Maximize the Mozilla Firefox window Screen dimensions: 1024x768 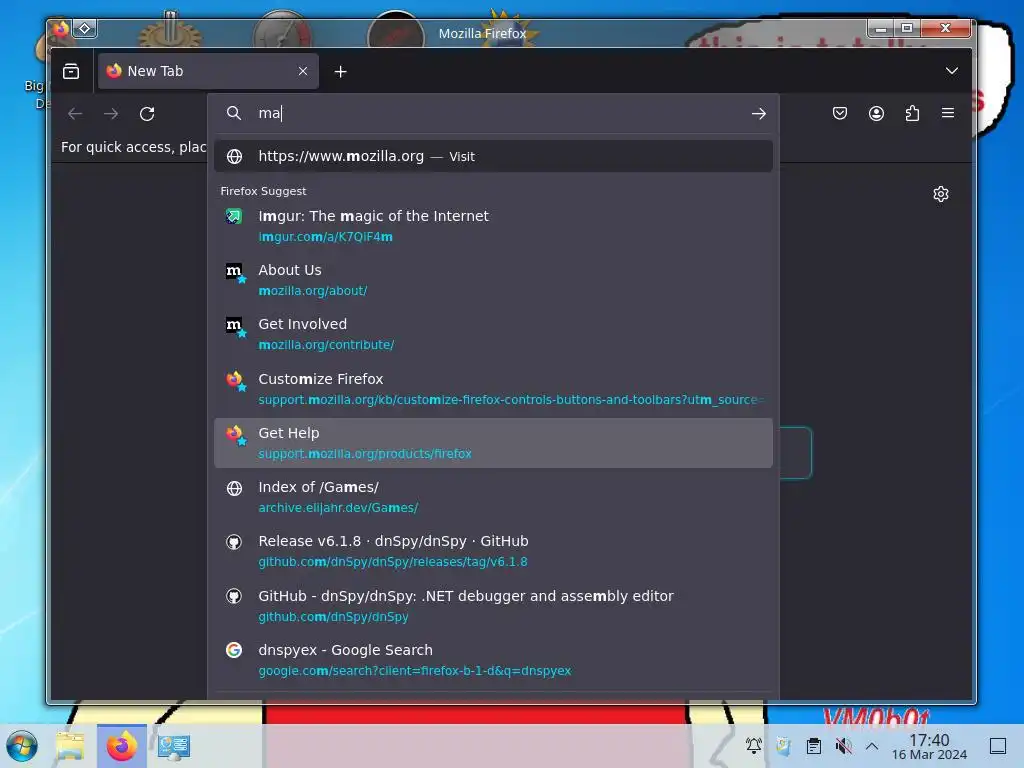[906, 28]
